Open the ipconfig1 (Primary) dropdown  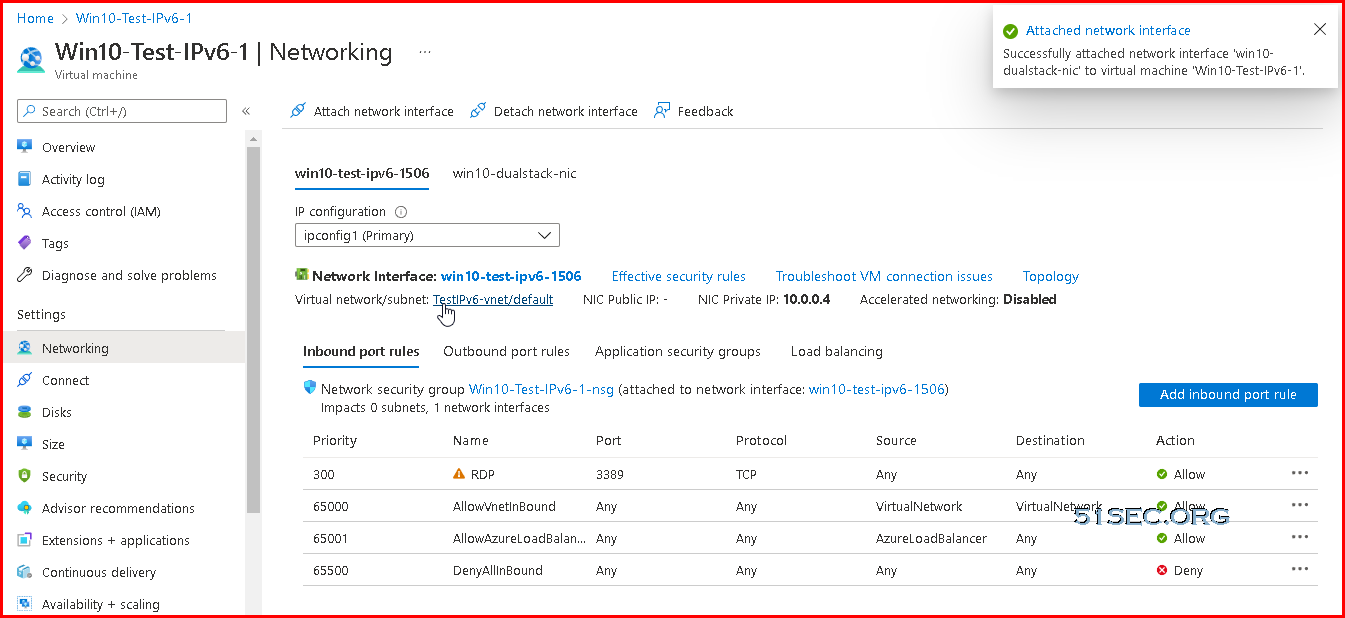click(427, 235)
